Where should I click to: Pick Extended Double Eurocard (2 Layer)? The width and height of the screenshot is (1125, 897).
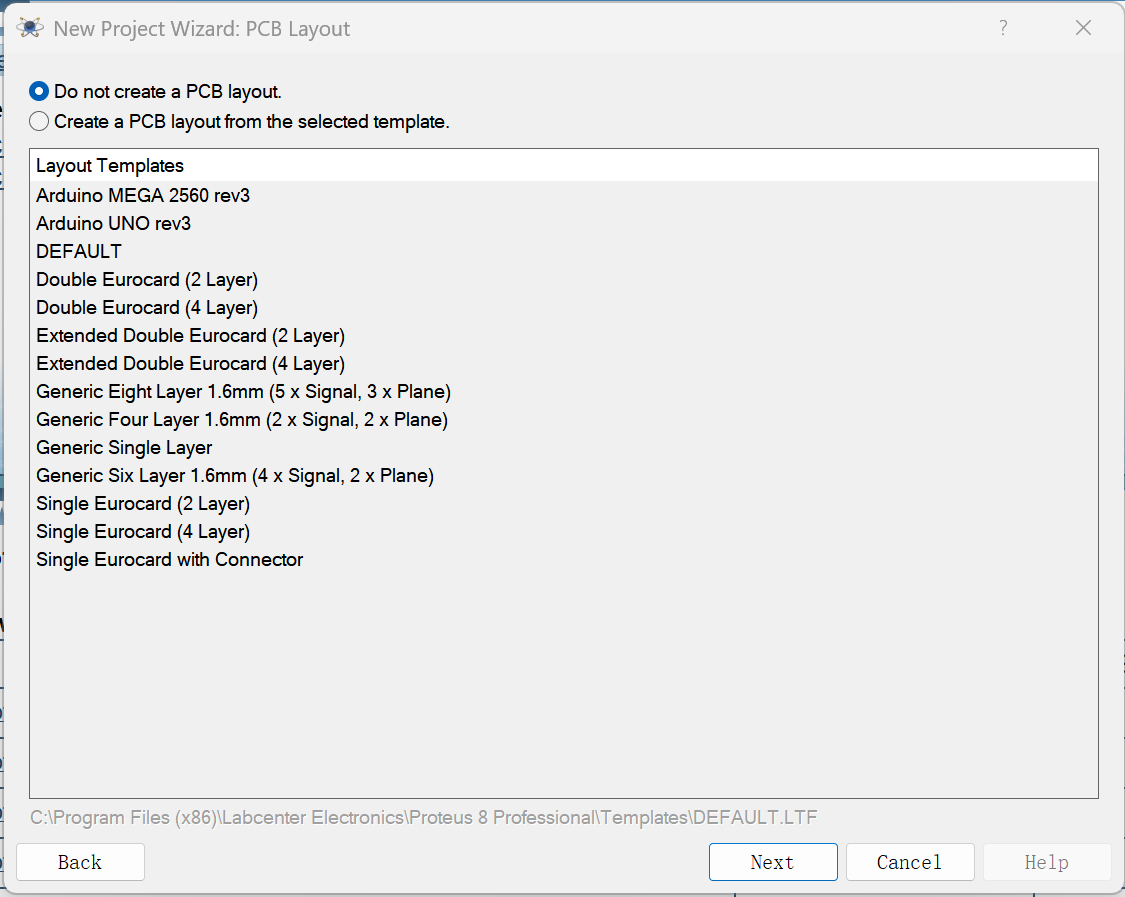190,335
